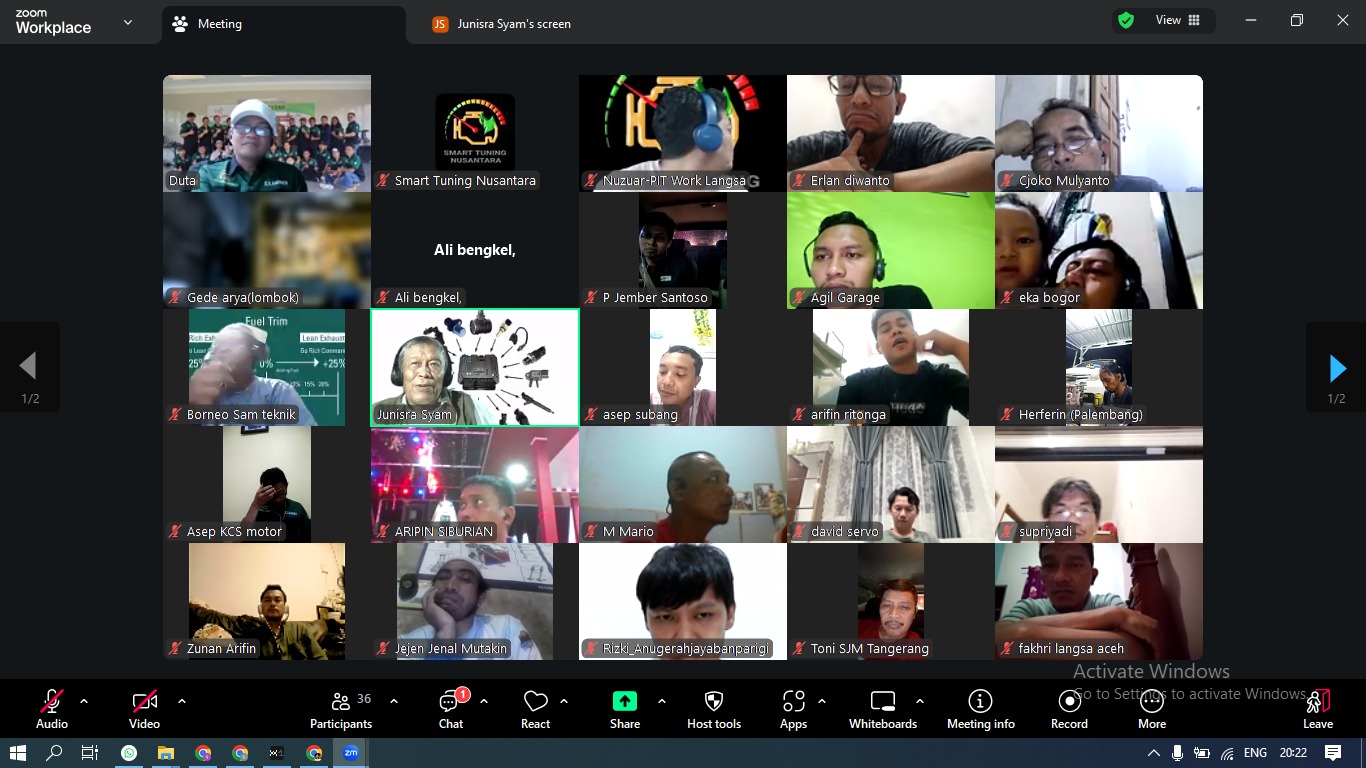Switch to Junisra Syam's screen tab
The height and width of the screenshot is (768, 1366).
point(503,24)
